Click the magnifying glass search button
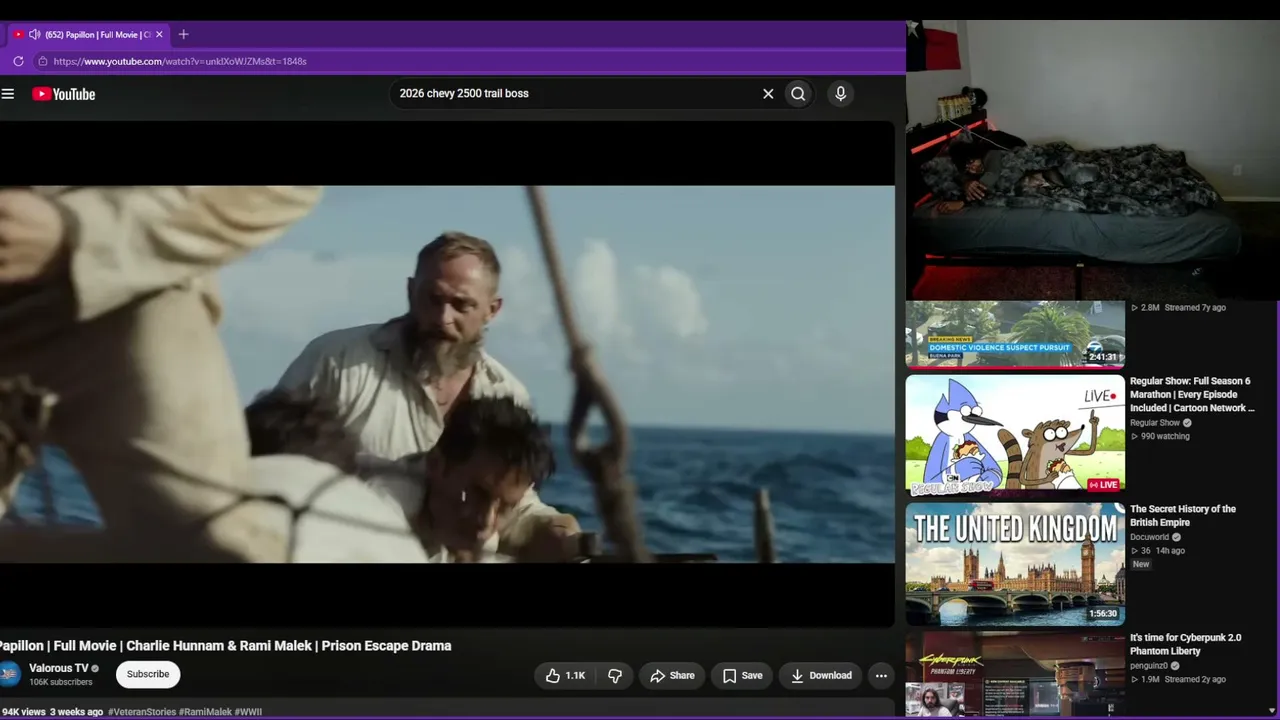This screenshot has height=720, width=1280. point(798,94)
